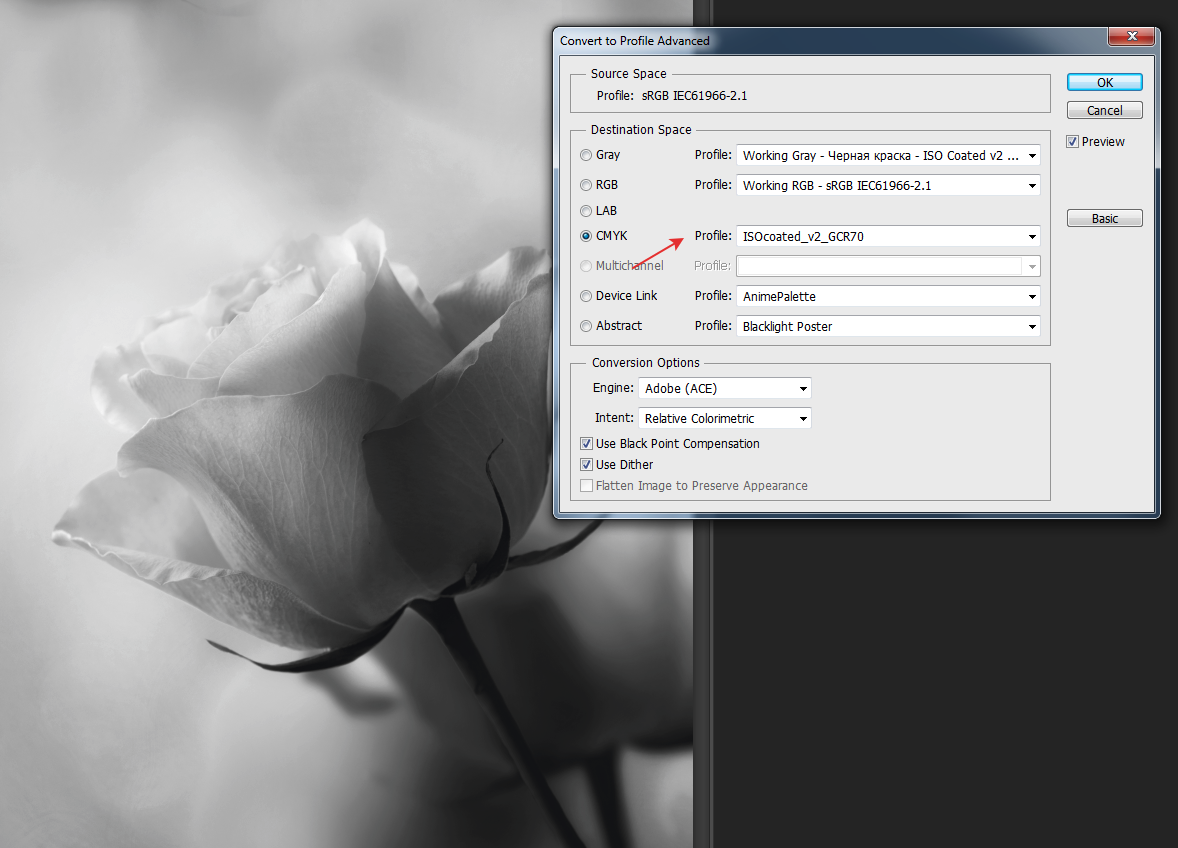
Task: Open the ISOcoated_v2_GCR70 CMYK profile dropdown
Action: pyautogui.click(x=888, y=237)
